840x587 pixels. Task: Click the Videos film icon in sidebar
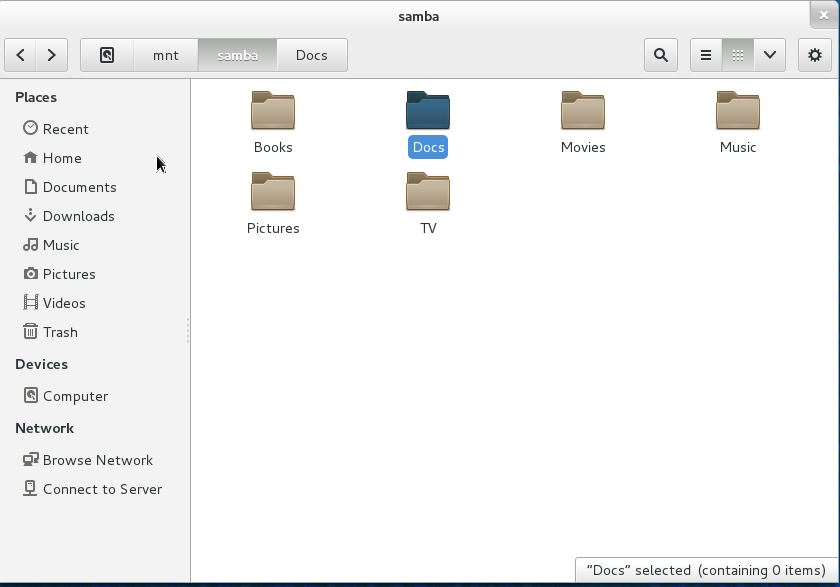(31, 303)
